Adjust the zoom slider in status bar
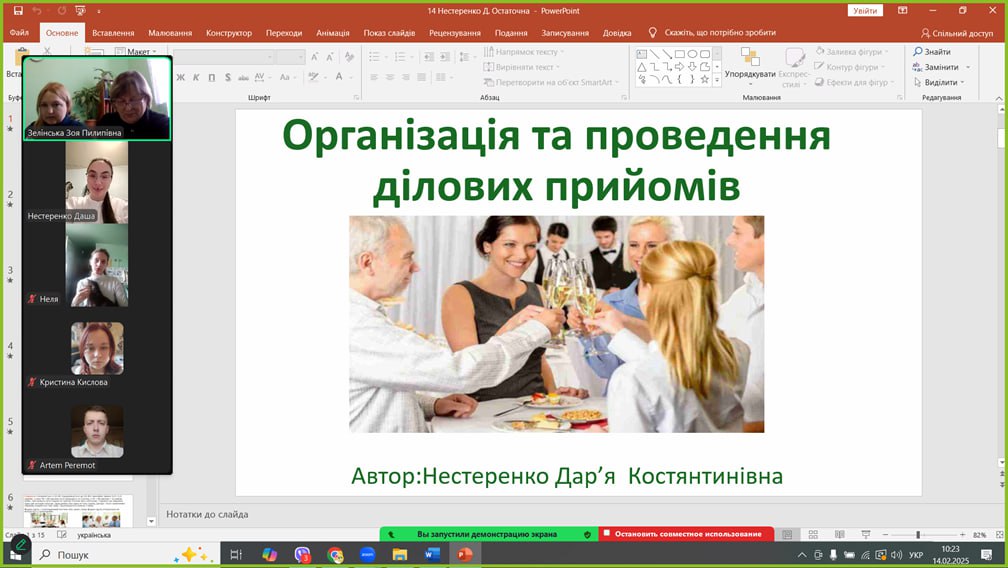 [x=918, y=535]
